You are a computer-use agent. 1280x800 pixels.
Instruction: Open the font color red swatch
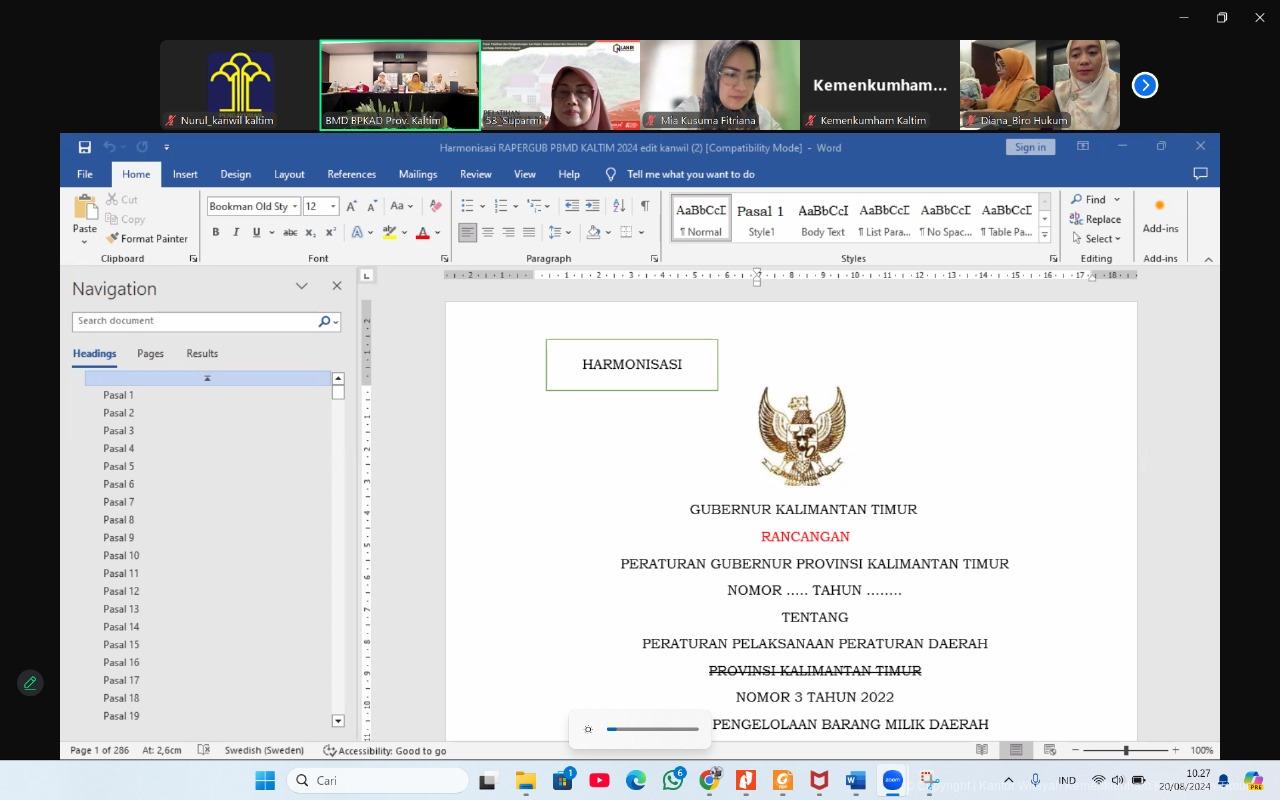coord(422,232)
